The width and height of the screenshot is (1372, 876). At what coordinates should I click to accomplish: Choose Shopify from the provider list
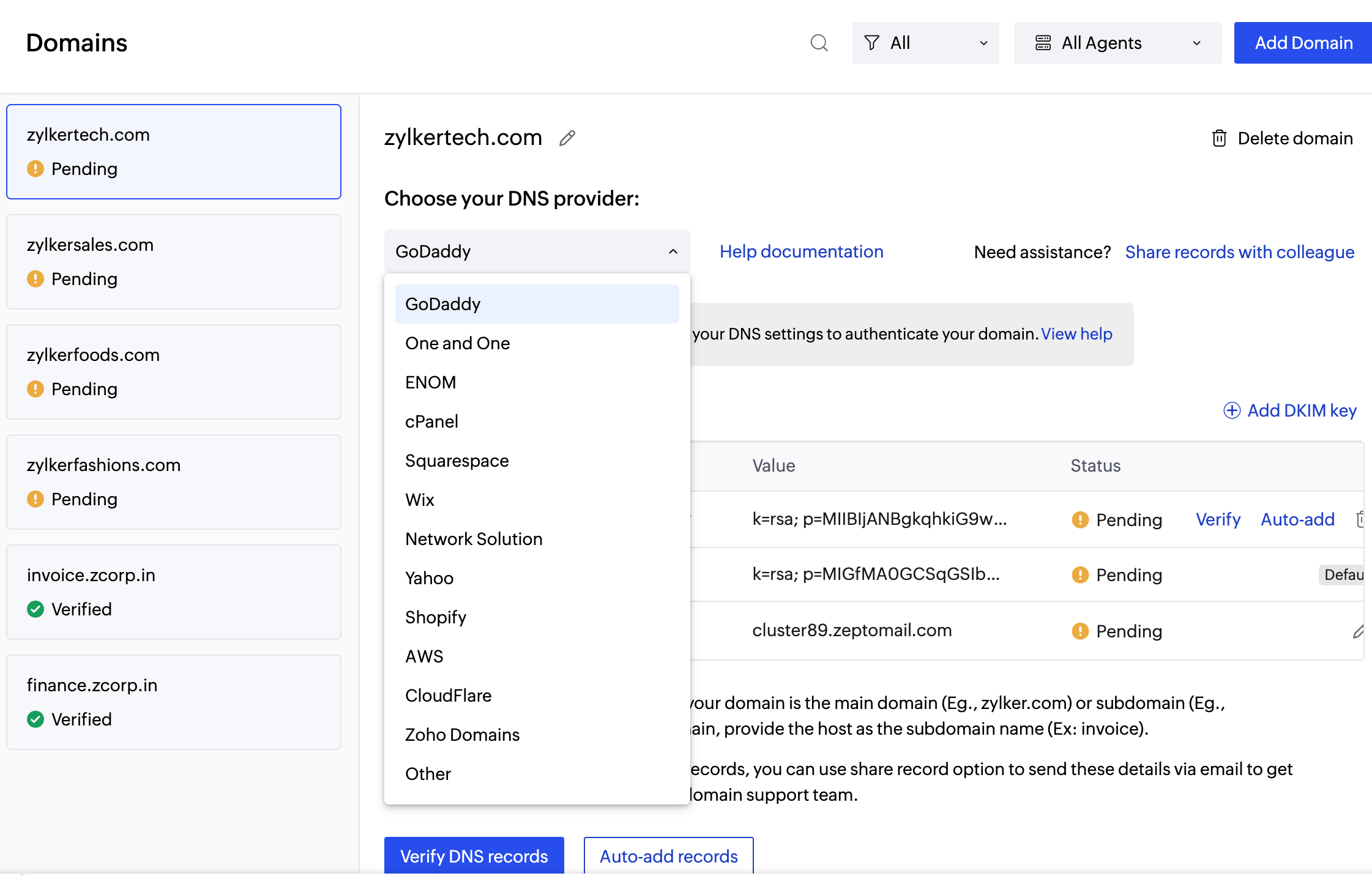(x=537, y=617)
